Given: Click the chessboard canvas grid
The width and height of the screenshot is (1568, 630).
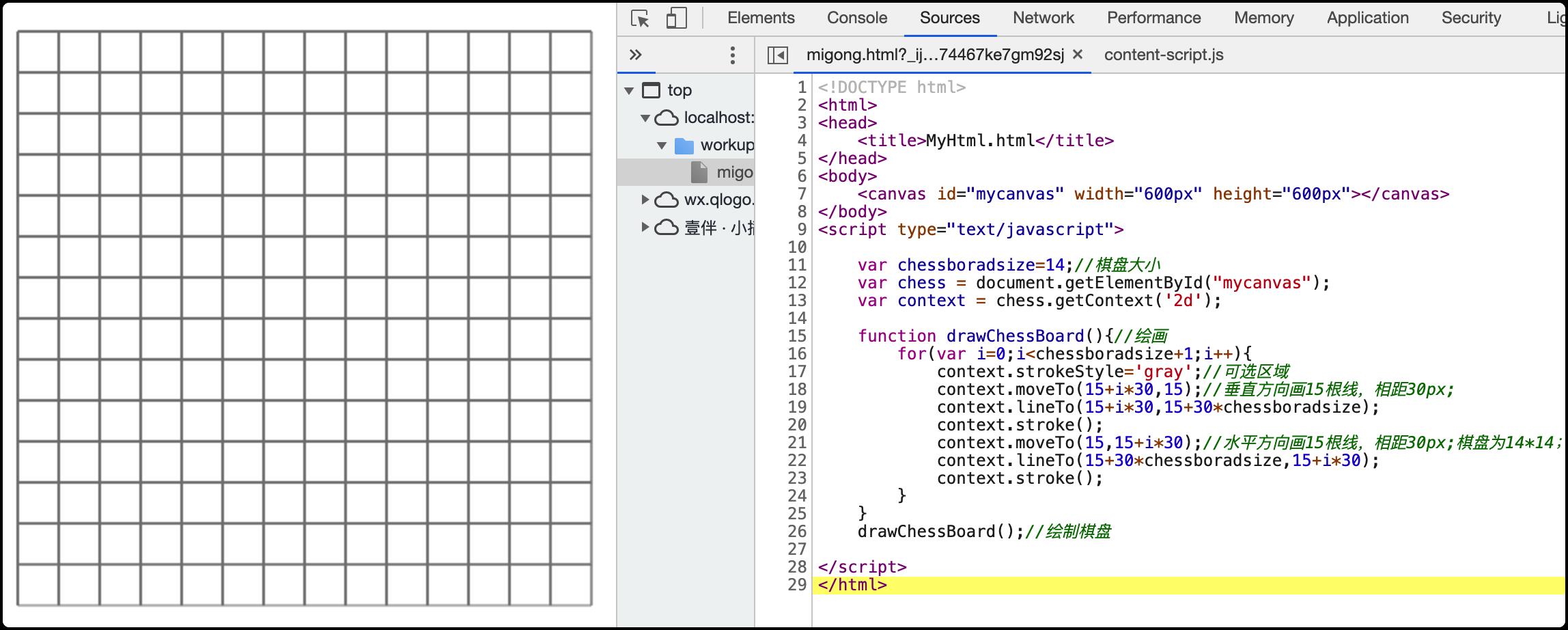Looking at the screenshot, I should pyautogui.click(x=305, y=318).
